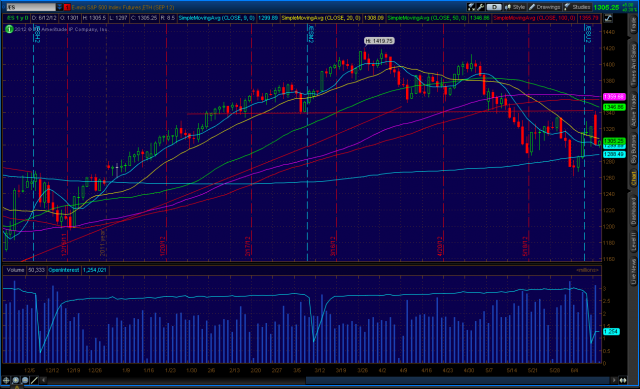Viewport: 640px width, 389px height.
Task: Switch to the Trade side tab
Action: [633, 25]
